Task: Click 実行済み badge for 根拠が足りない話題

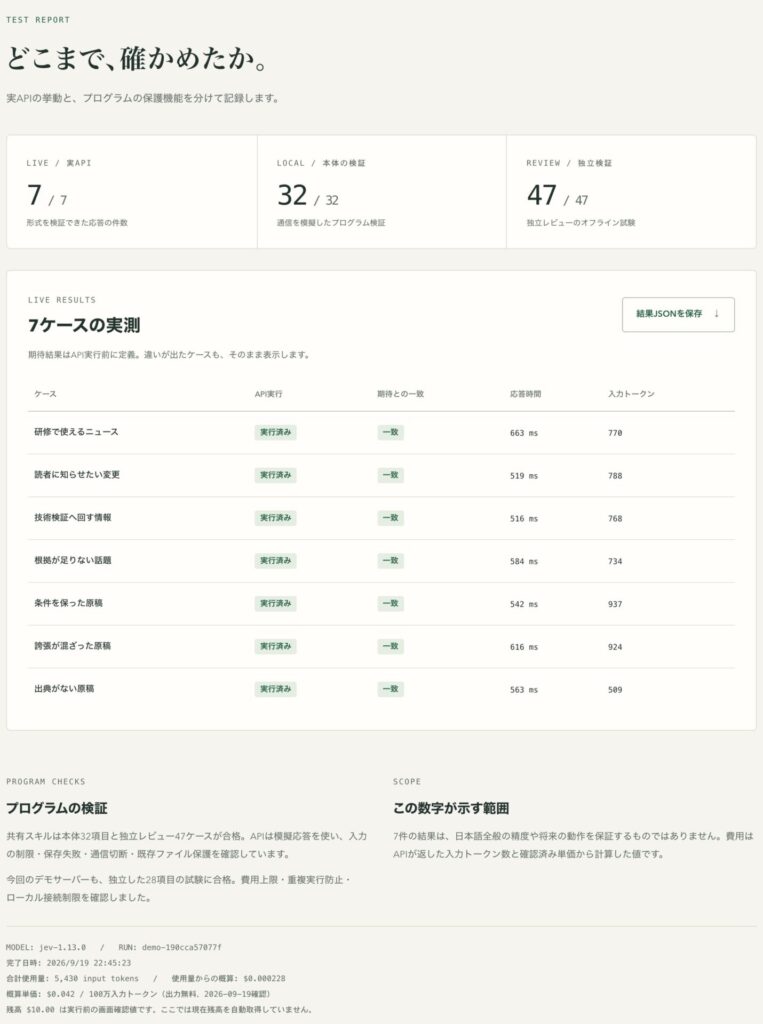Action: click(275, 560)
